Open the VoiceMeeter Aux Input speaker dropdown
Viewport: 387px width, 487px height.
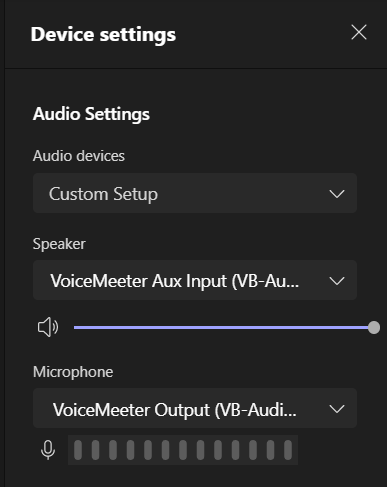click(x=195, y=280)
